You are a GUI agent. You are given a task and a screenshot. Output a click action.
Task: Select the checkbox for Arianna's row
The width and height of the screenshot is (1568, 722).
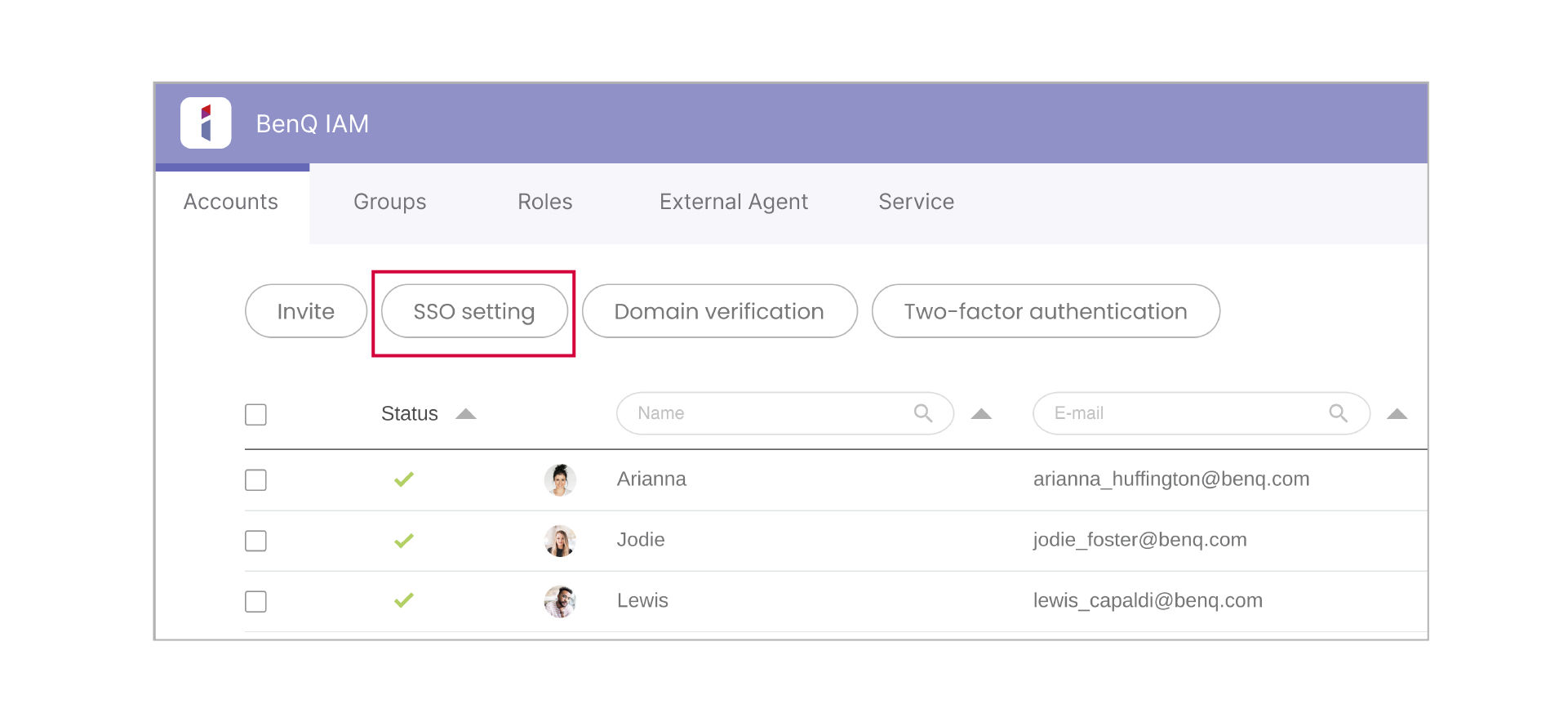coord(255,479)
